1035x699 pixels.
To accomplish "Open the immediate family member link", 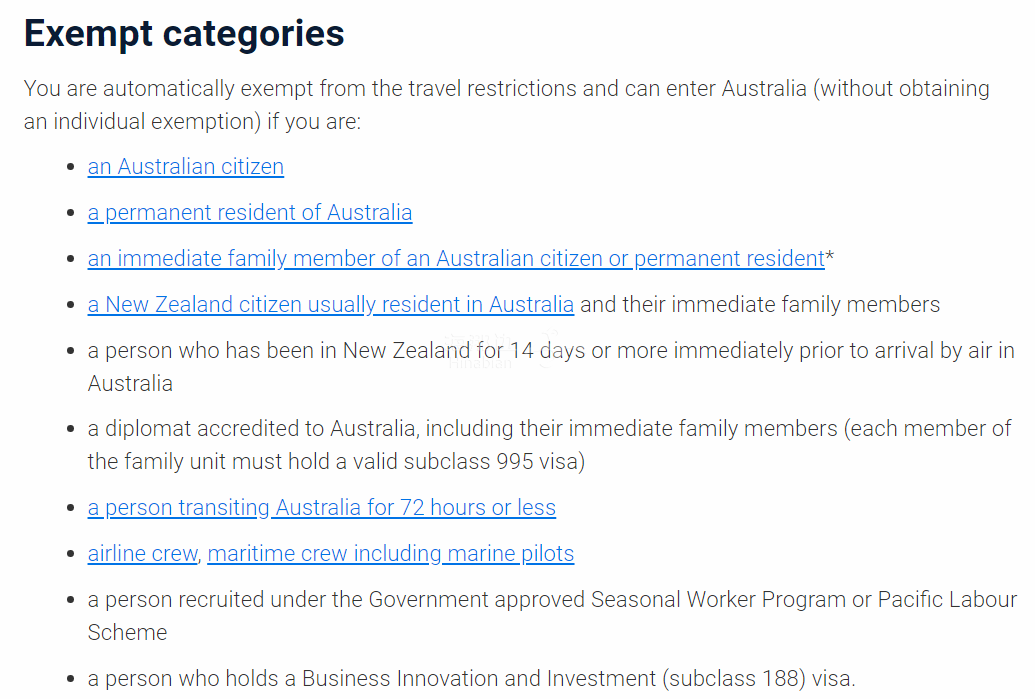I will [455, 259].
